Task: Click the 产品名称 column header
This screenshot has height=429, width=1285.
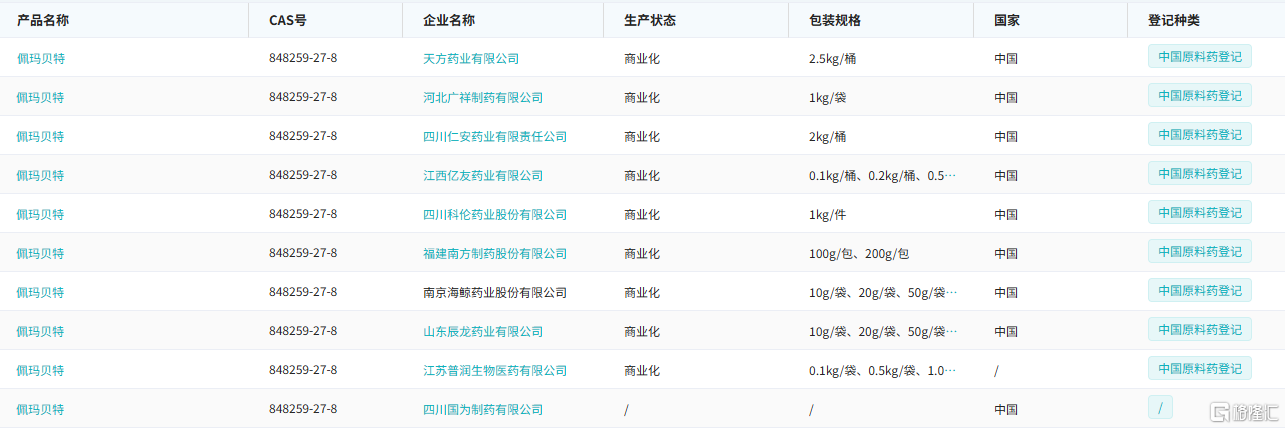Action: coord(43,20)
